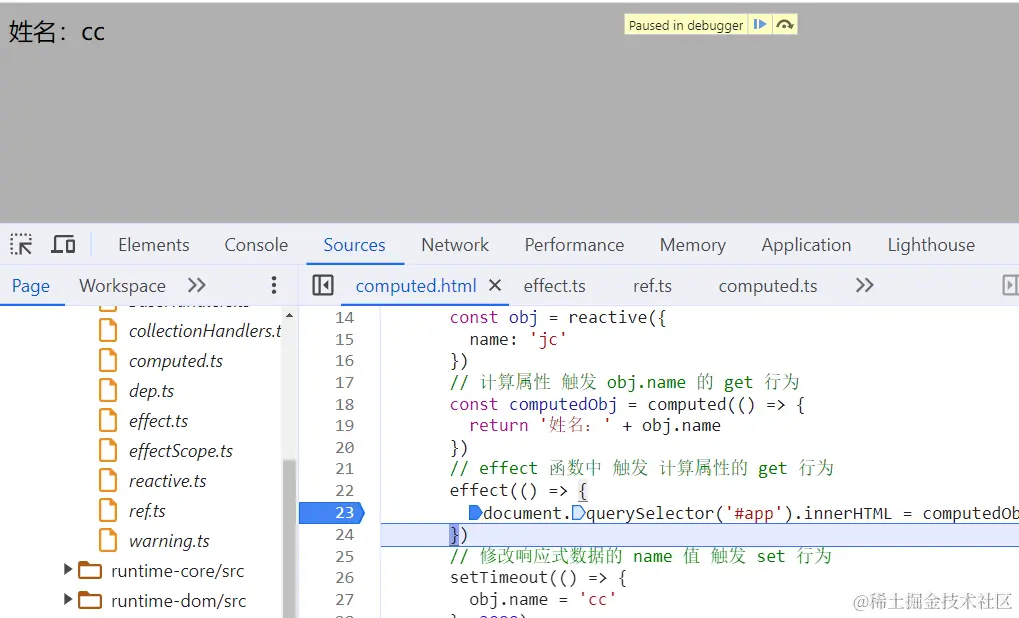
Task: Click the '姓名: cc' page text
Action: 57,31
